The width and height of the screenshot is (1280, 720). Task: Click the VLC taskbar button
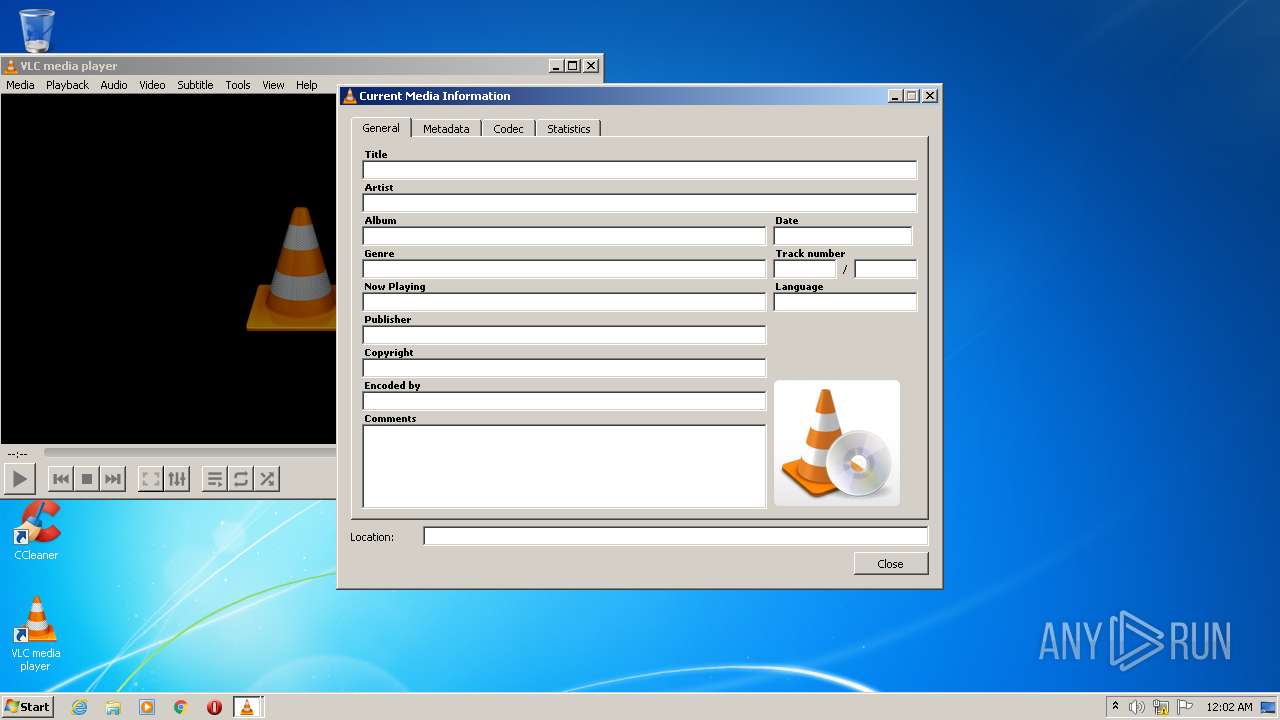coord(247,707)
